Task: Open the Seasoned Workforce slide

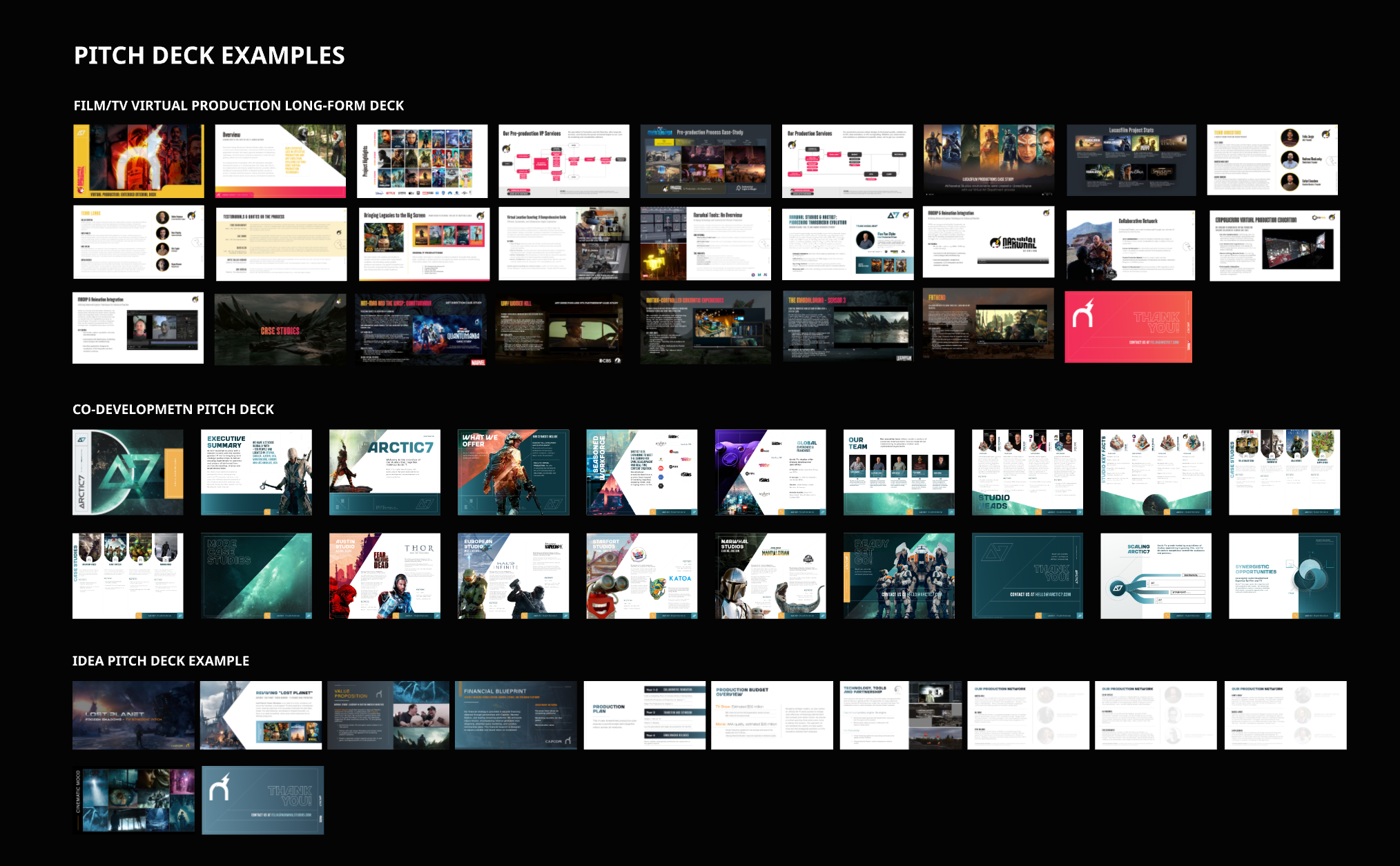Action: click(641, 472)
